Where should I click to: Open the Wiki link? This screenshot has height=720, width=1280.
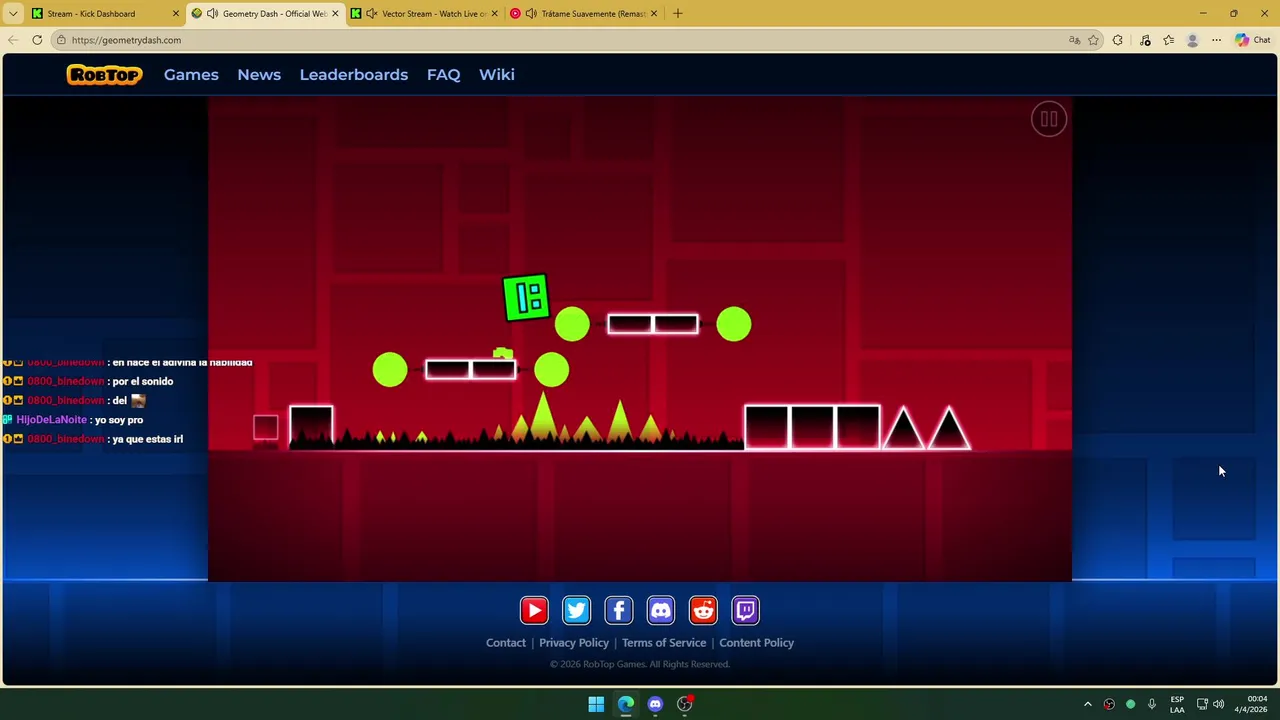497,75
